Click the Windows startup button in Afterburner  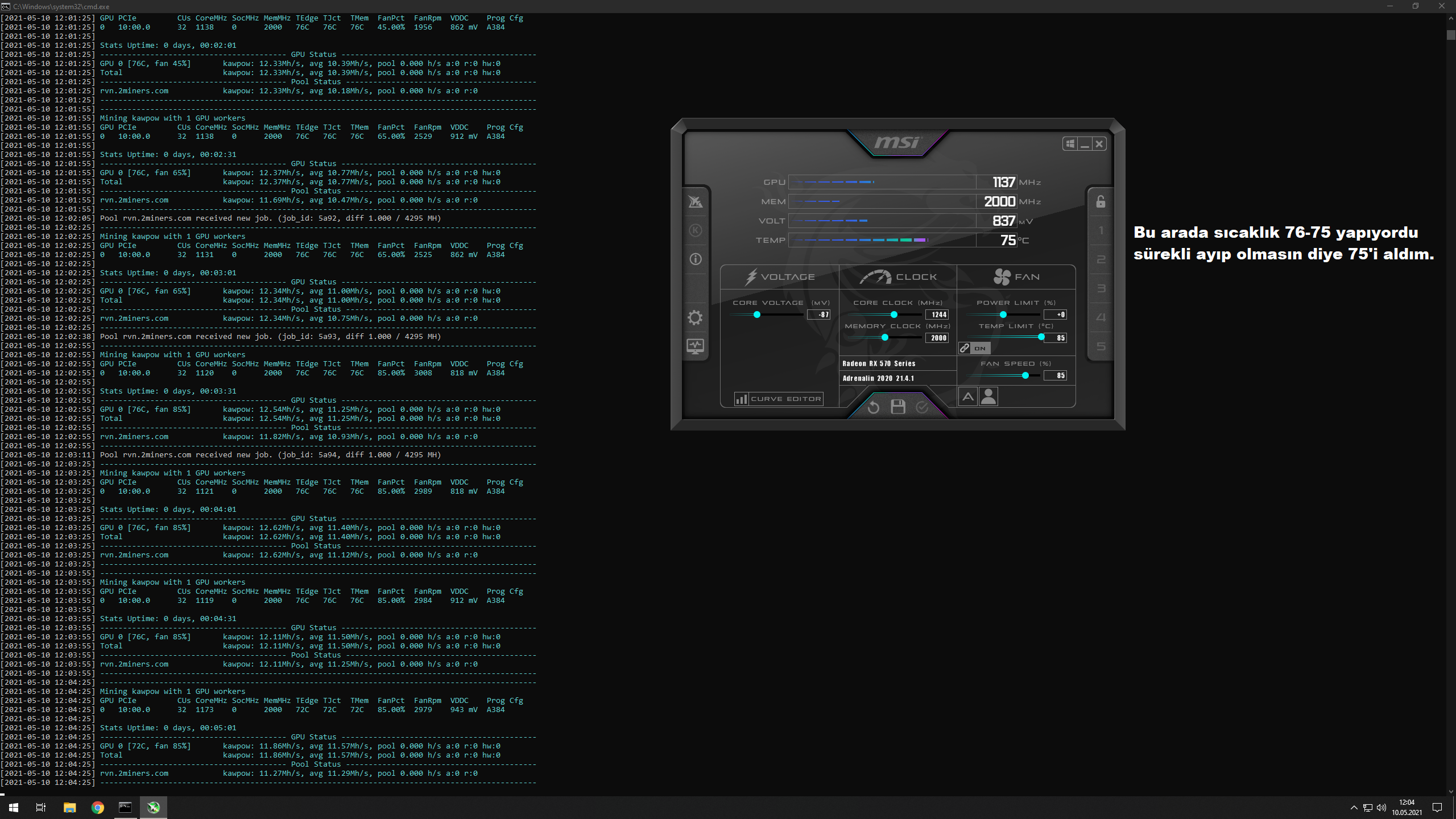coord(1070,144)
